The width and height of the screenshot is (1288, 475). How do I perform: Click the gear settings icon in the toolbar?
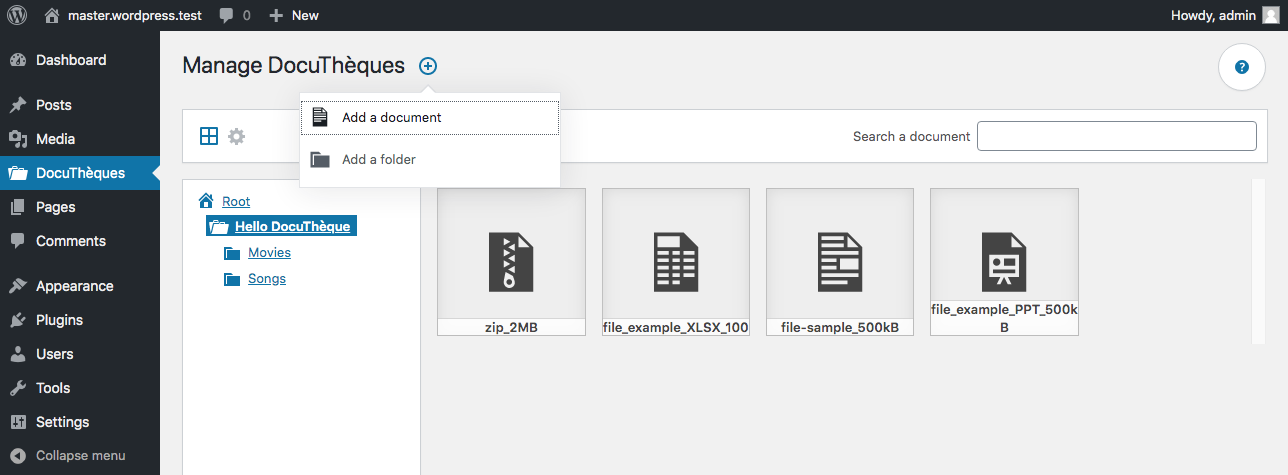click(237, 136)
